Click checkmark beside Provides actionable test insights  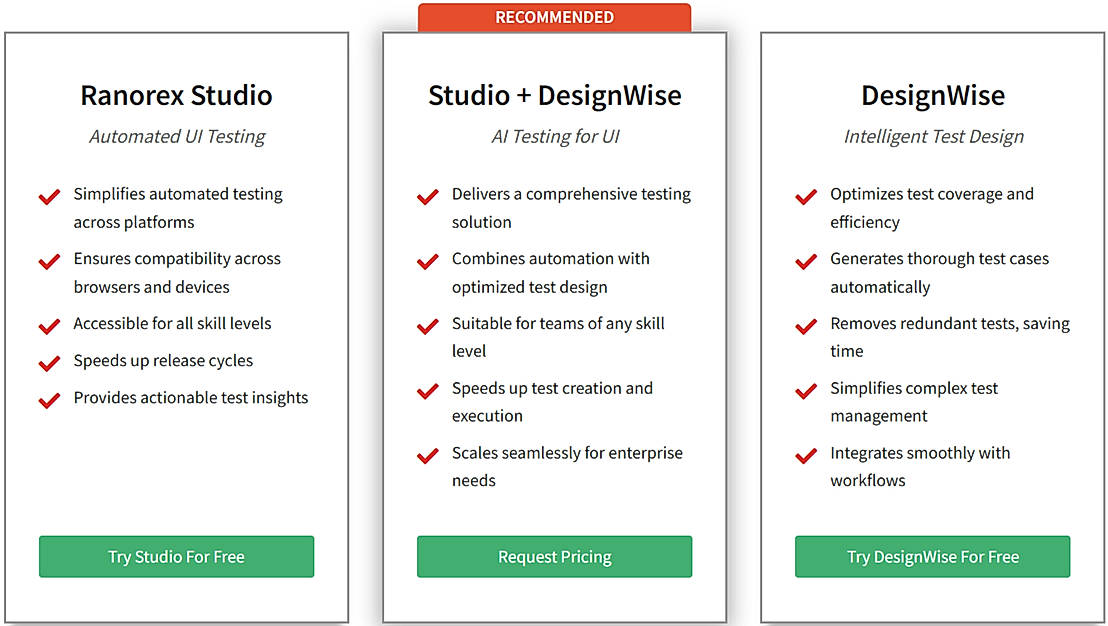[50, 400]
